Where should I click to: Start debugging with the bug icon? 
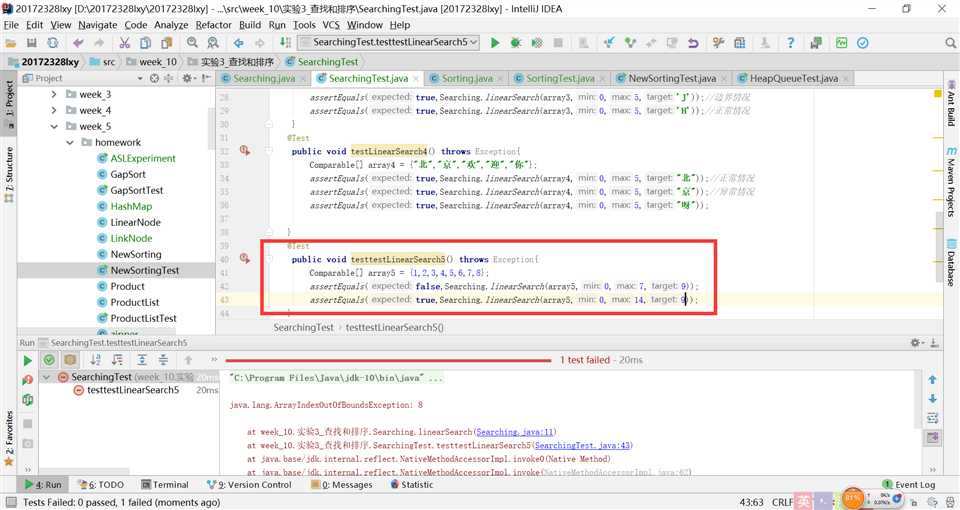coord(516,43)
